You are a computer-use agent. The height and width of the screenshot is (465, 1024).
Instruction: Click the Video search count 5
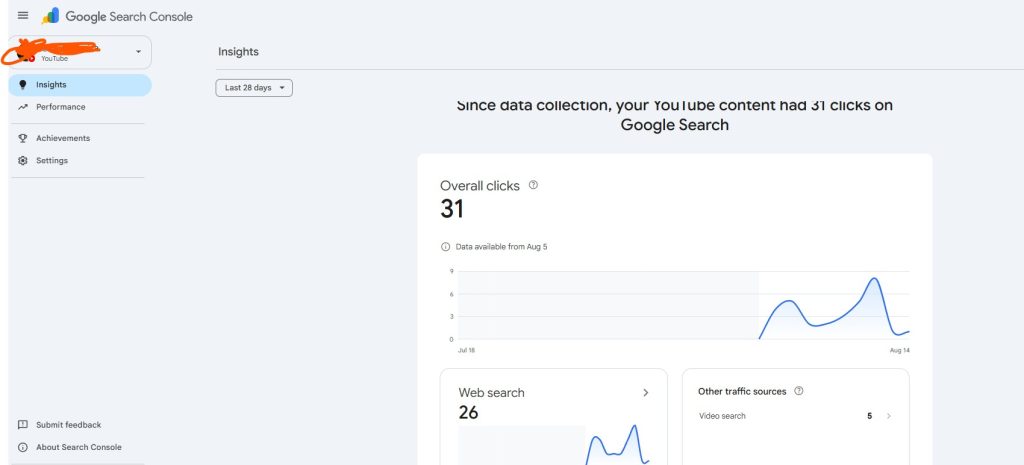coord(869,416)
